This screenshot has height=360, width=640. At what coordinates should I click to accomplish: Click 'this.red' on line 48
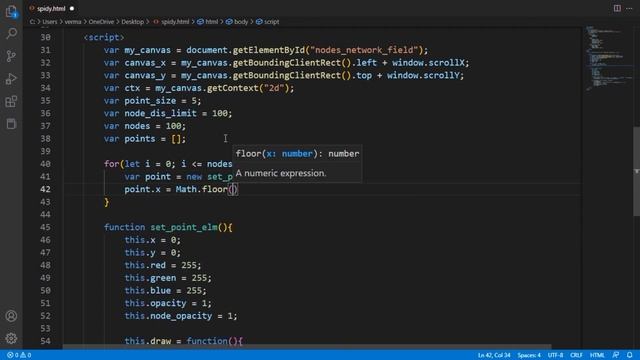point(145,265)
